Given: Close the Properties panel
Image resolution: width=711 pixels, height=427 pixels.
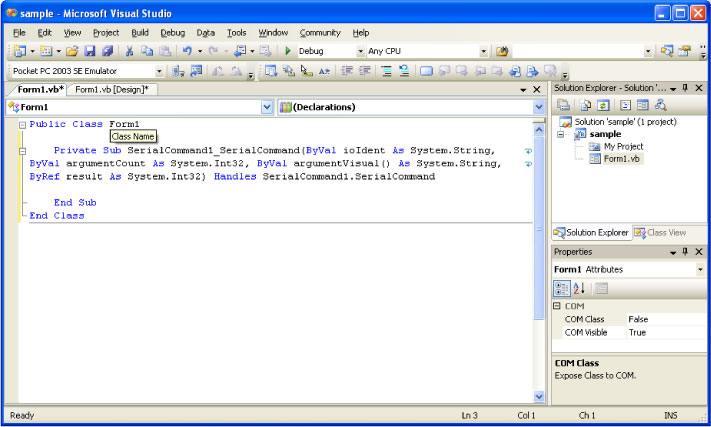Looking at the screenshot, I should [699, 252].
